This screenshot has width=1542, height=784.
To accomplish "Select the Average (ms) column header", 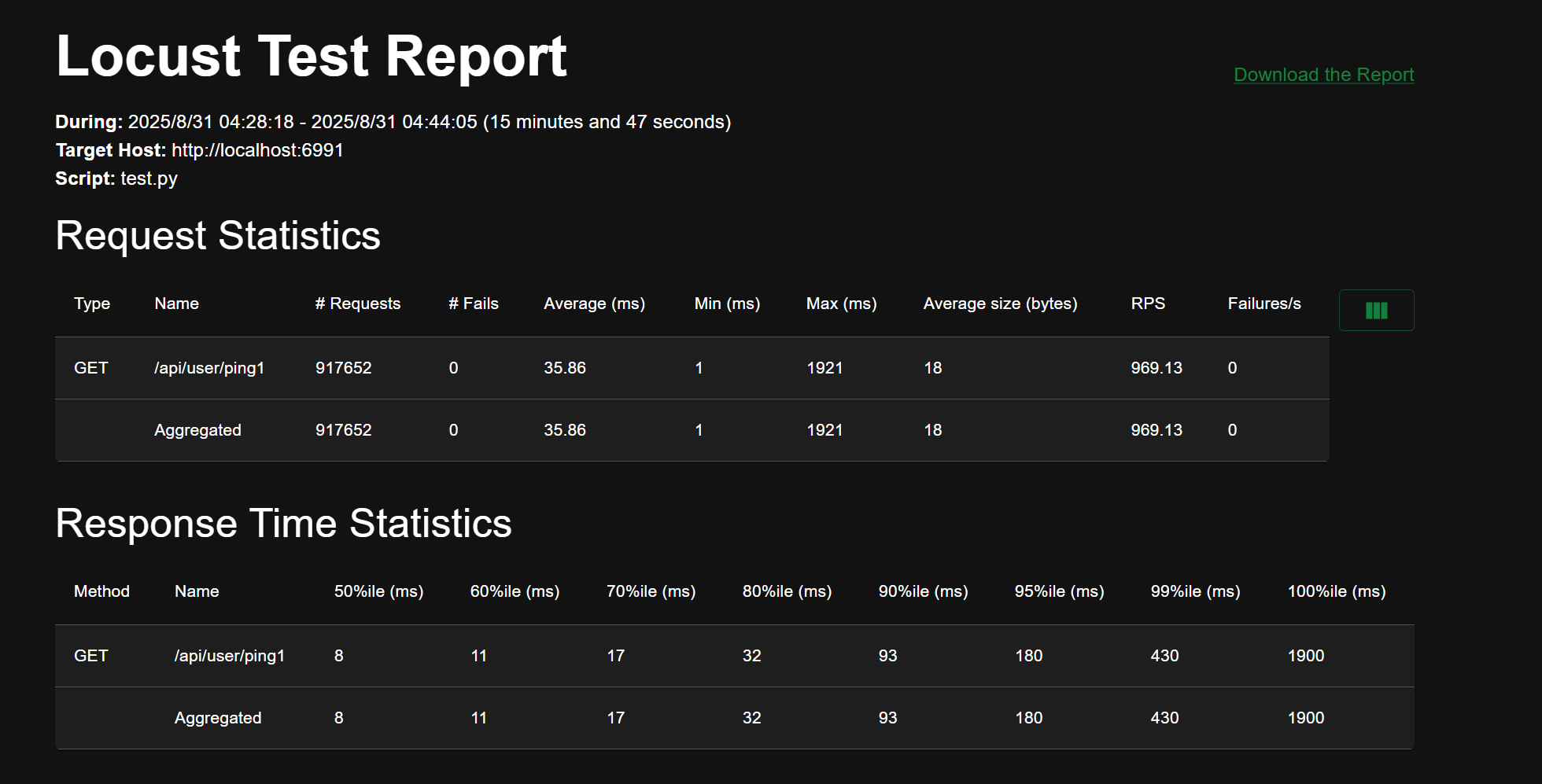I will [594, 304].
